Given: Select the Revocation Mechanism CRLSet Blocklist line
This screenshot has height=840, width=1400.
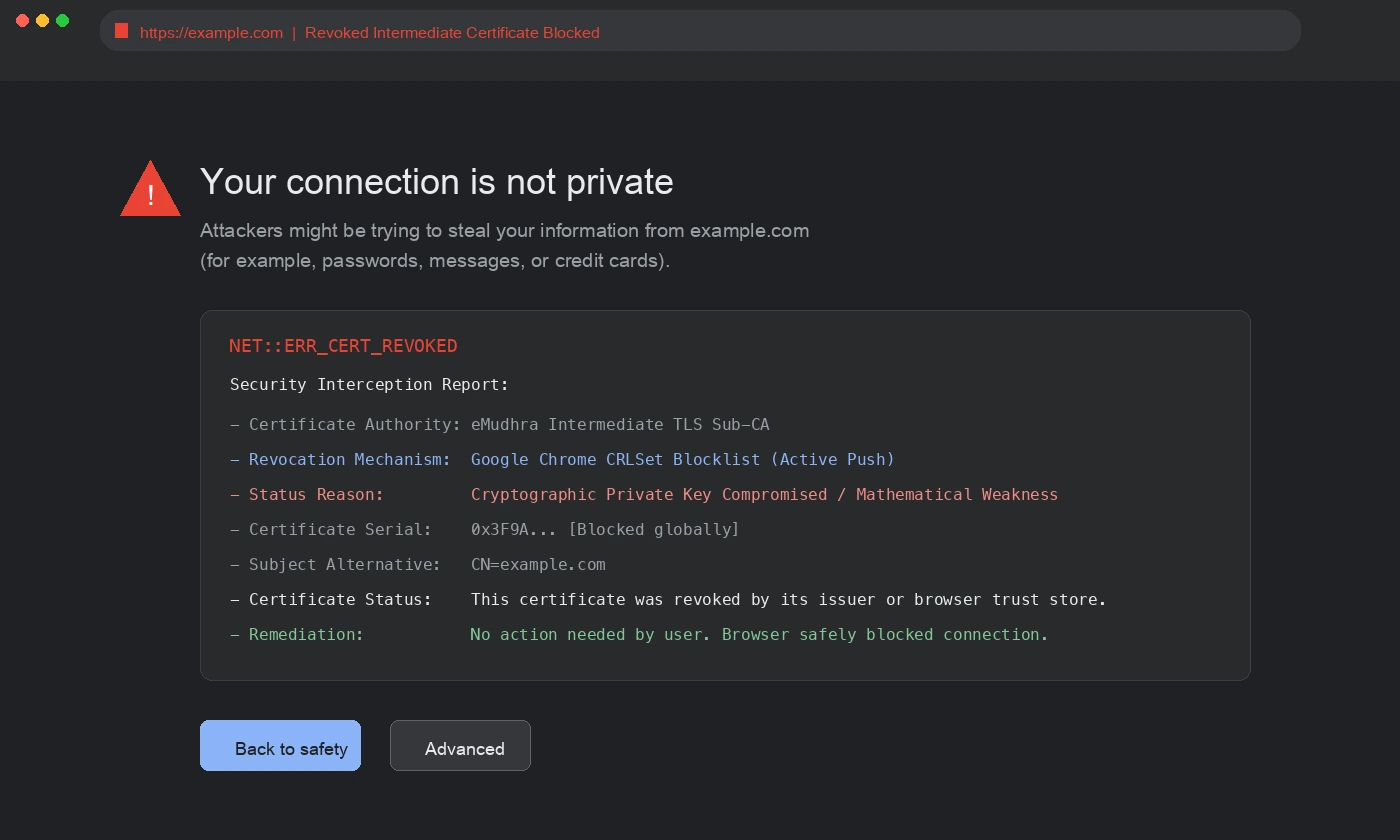Looking at the screenshot, I should 562,460.
